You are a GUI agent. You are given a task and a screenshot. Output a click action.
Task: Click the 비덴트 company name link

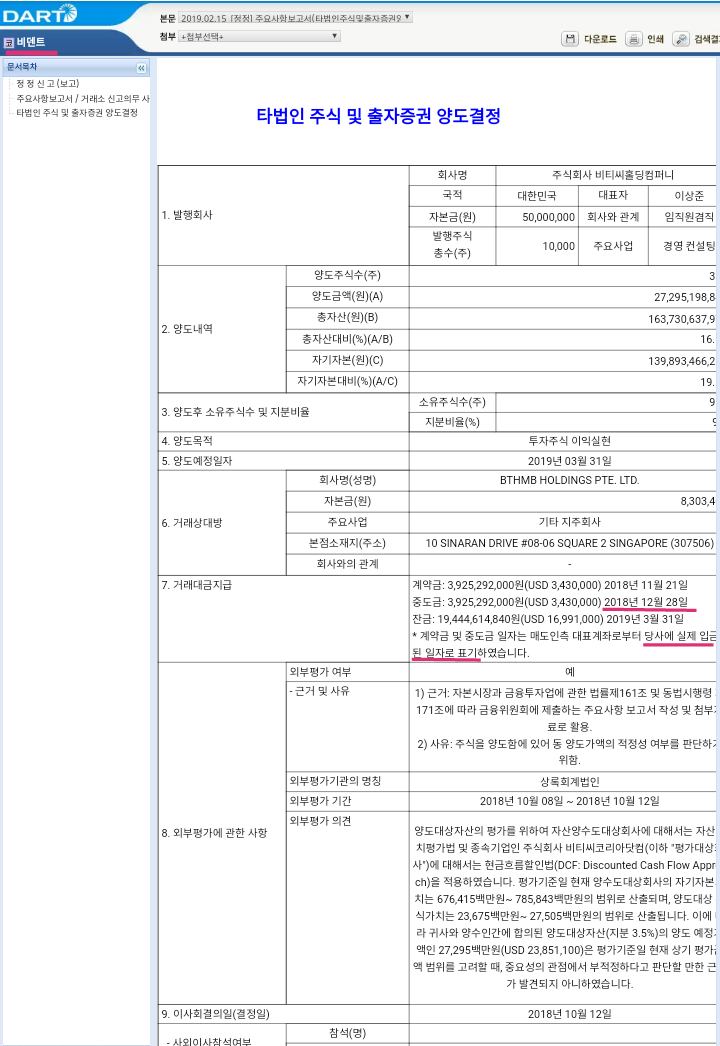(31, 42)
